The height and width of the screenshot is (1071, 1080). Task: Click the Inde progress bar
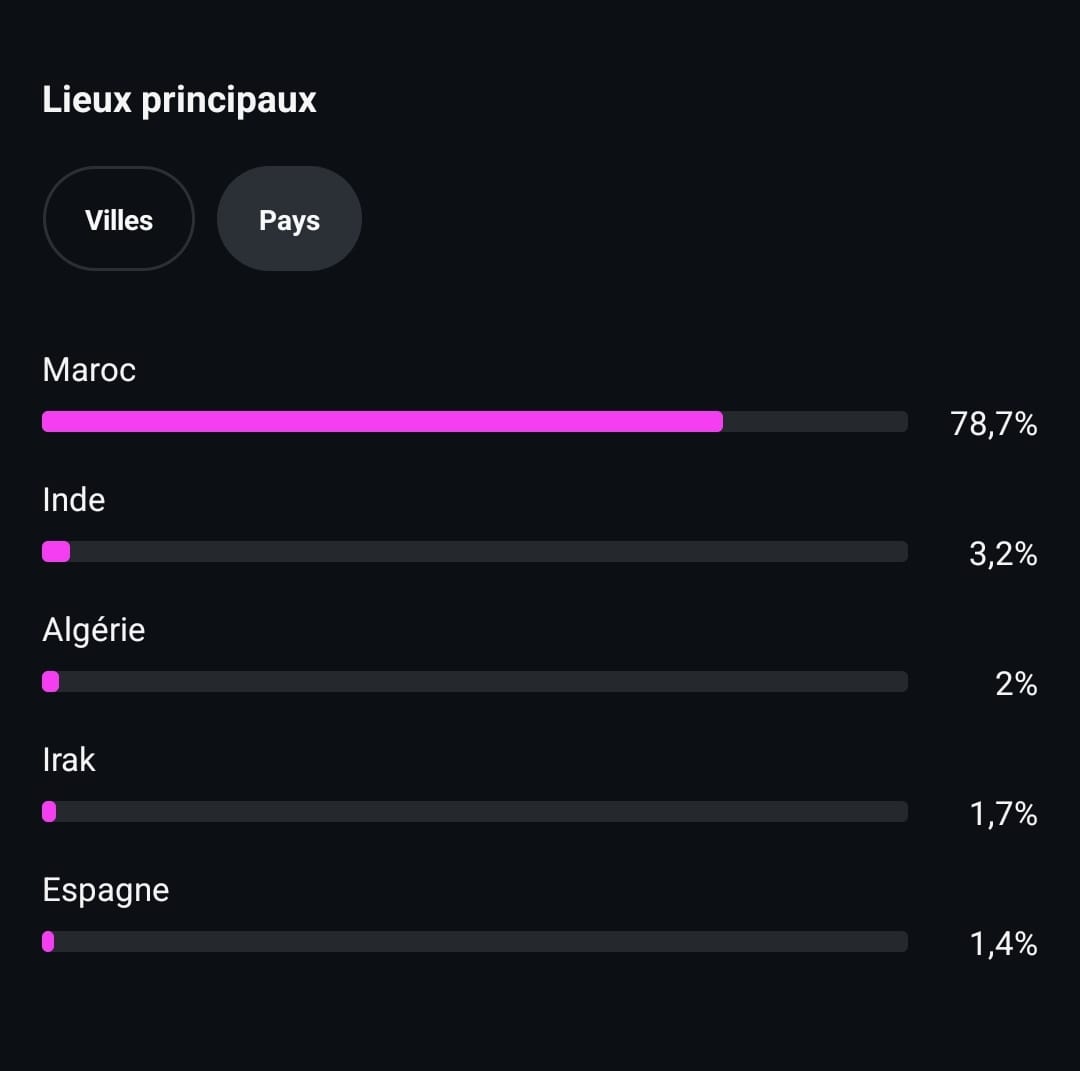tap(475, 552)
